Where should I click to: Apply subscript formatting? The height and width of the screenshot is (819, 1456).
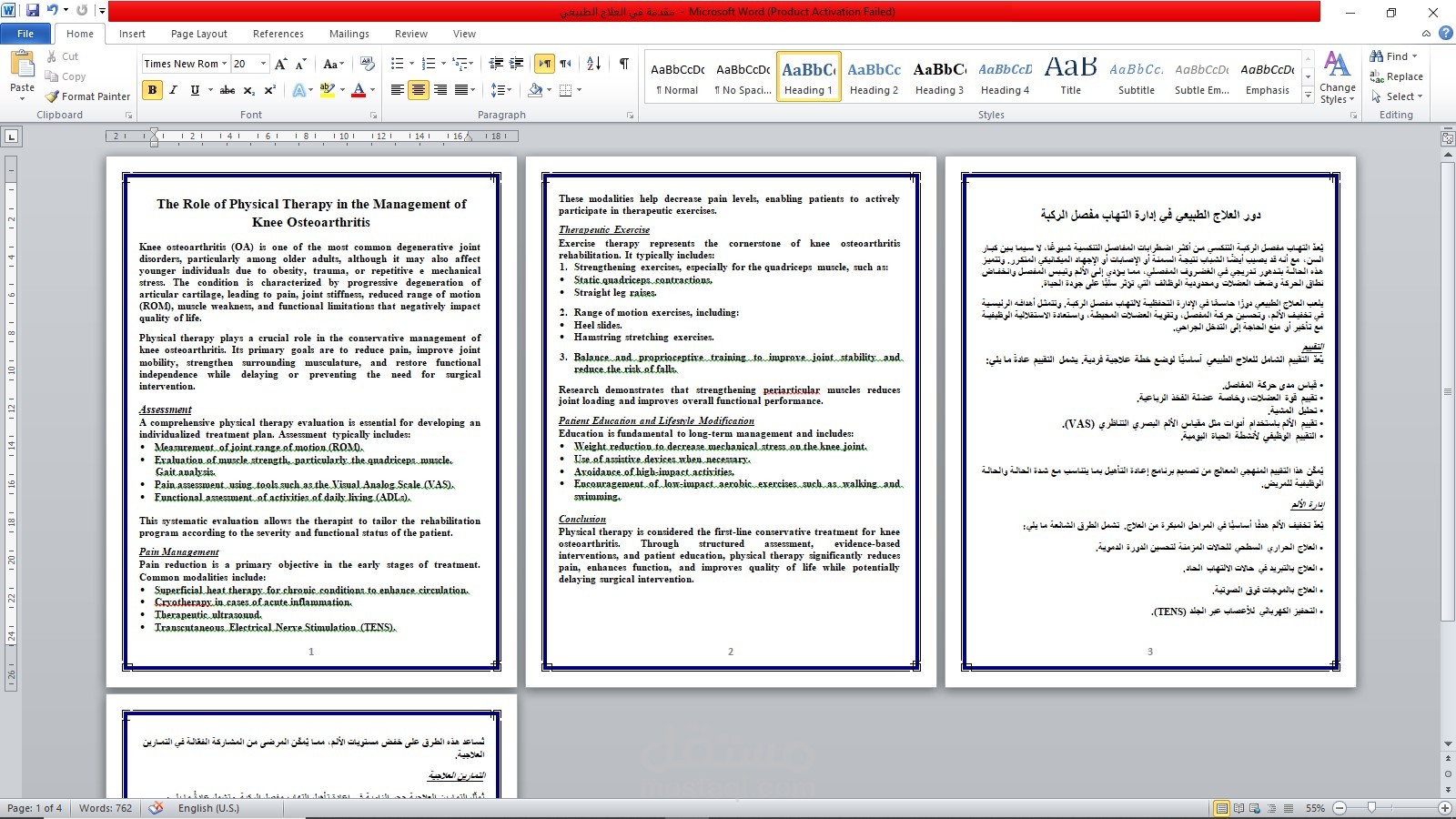(x=250, y=90)
